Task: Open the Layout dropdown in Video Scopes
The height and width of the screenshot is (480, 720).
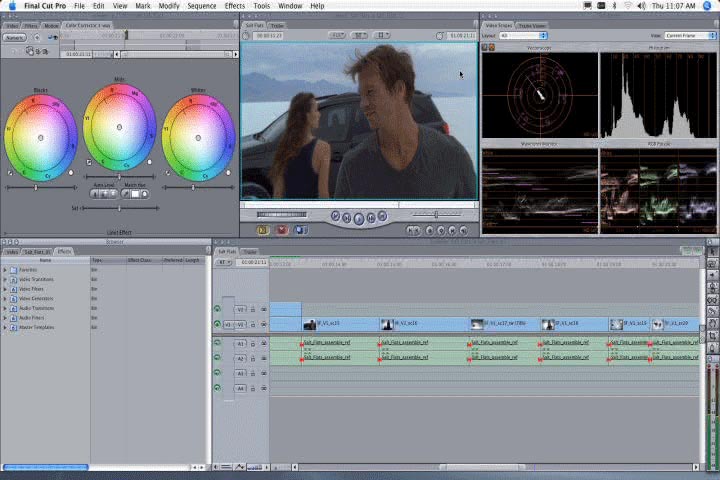Action: (523, 35)
